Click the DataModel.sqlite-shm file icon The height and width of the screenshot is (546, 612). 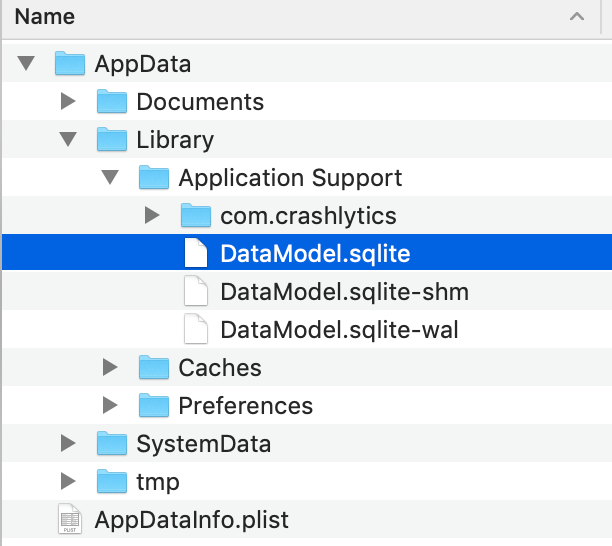point(196,291)
